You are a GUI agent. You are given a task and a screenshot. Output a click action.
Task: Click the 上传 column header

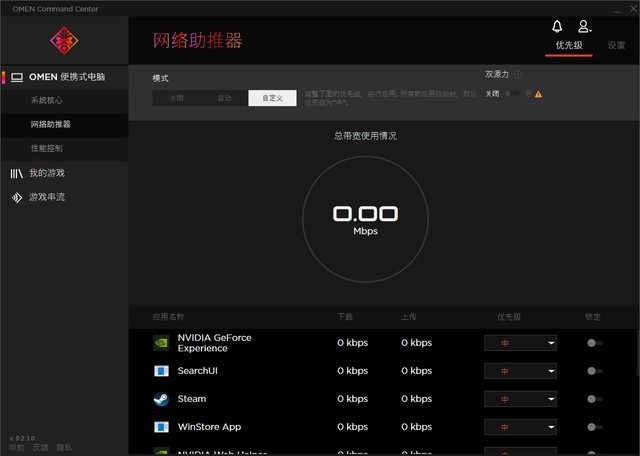click(x=409, y=317)
